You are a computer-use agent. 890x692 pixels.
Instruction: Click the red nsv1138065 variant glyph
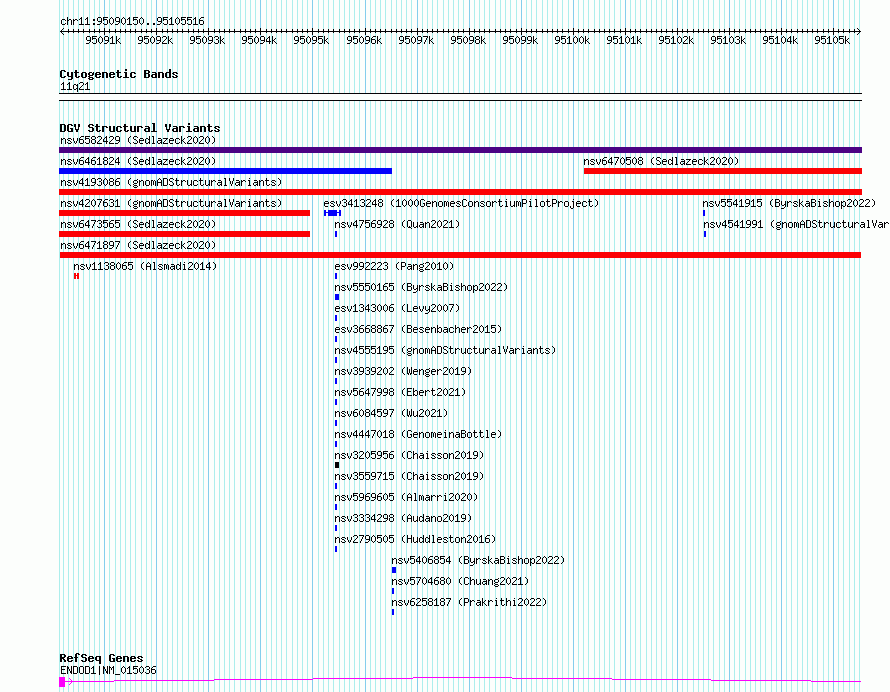(76, 276)
